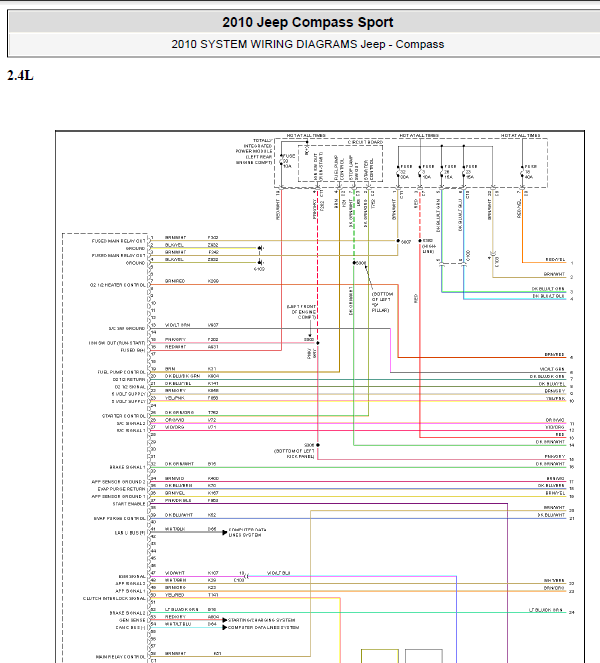
Task: Click the 'FUEL PUMP CONTROL' pin label
Action: (121, 372)
